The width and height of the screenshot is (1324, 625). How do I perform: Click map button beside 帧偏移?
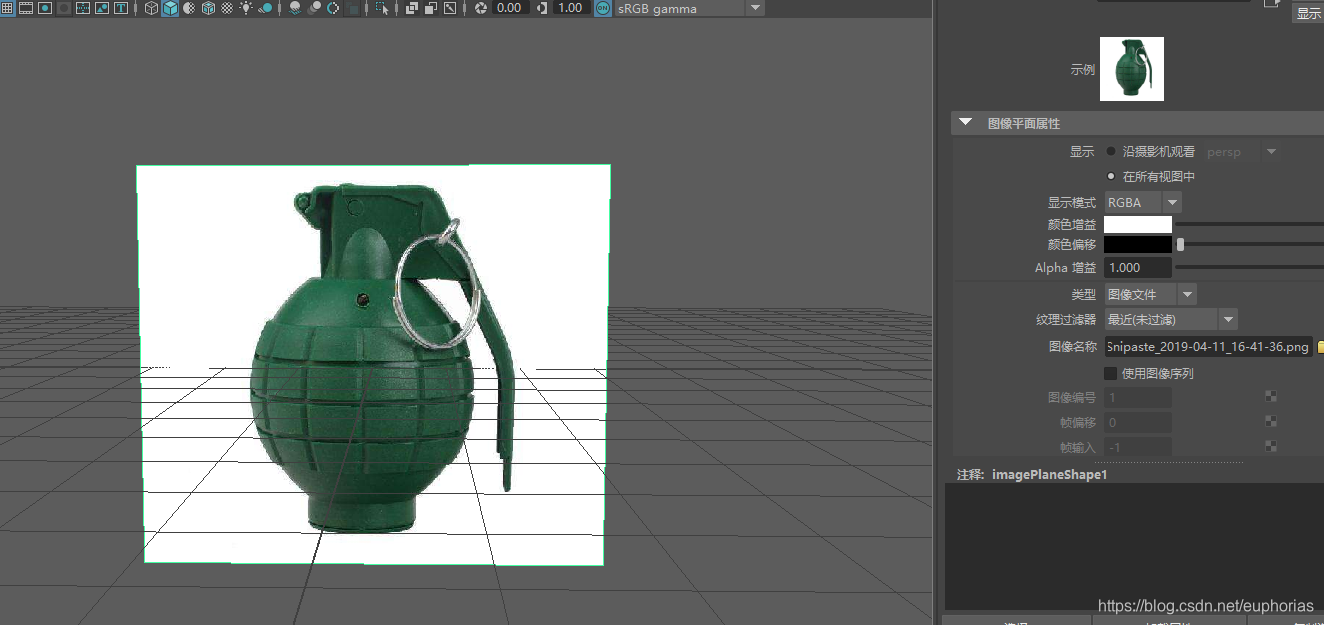[x=1271, y=422]
